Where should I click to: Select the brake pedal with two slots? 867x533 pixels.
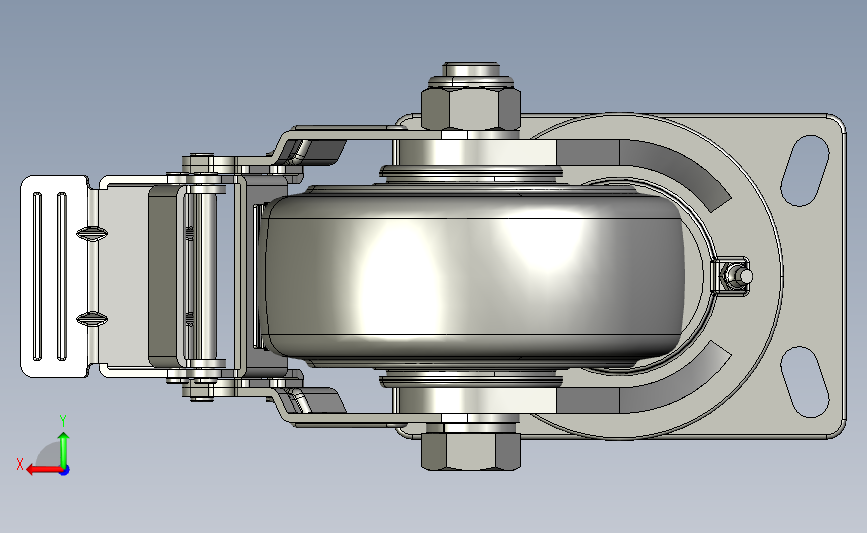(x=54, y=276)
